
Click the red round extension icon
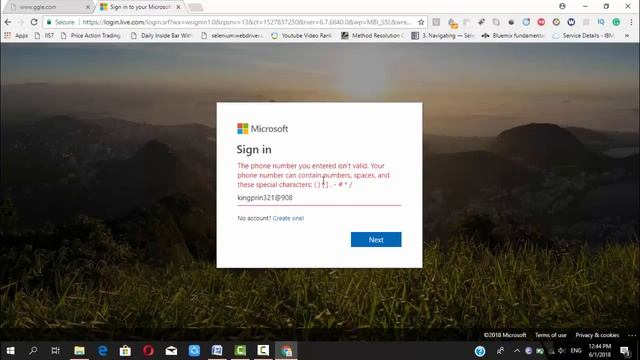point(541,22)
